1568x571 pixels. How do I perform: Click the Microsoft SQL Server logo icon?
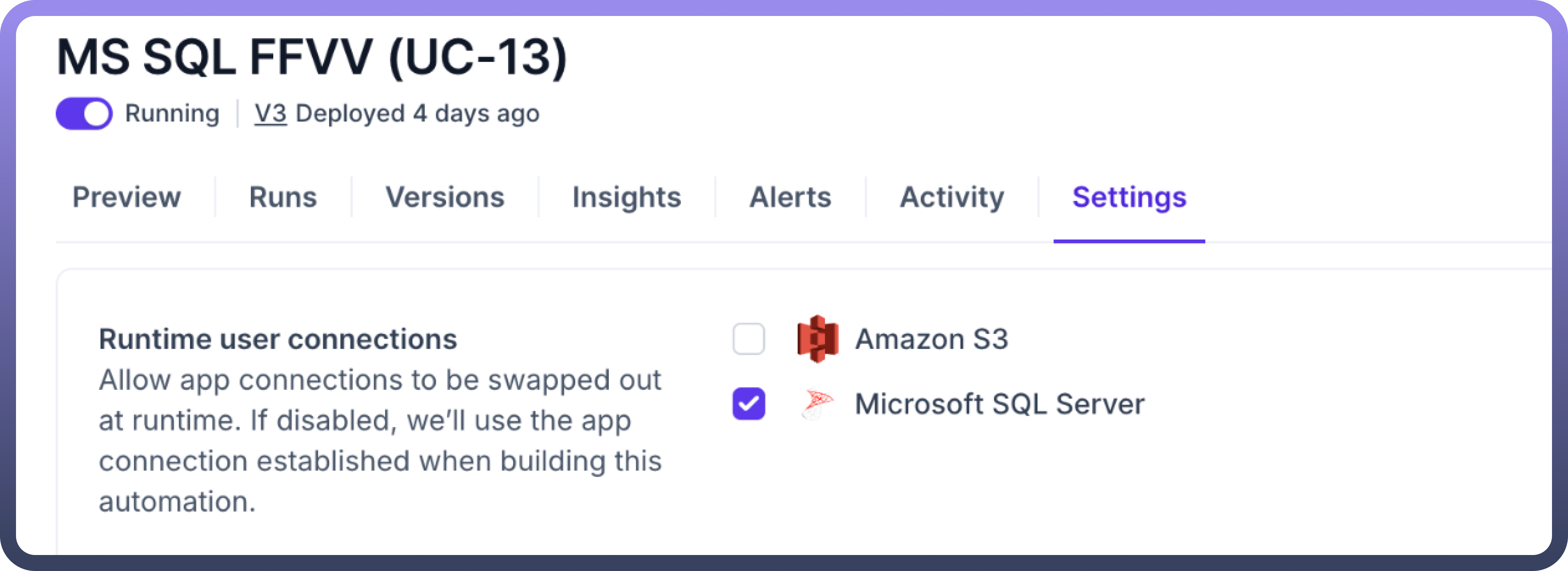tap(818, 403)
